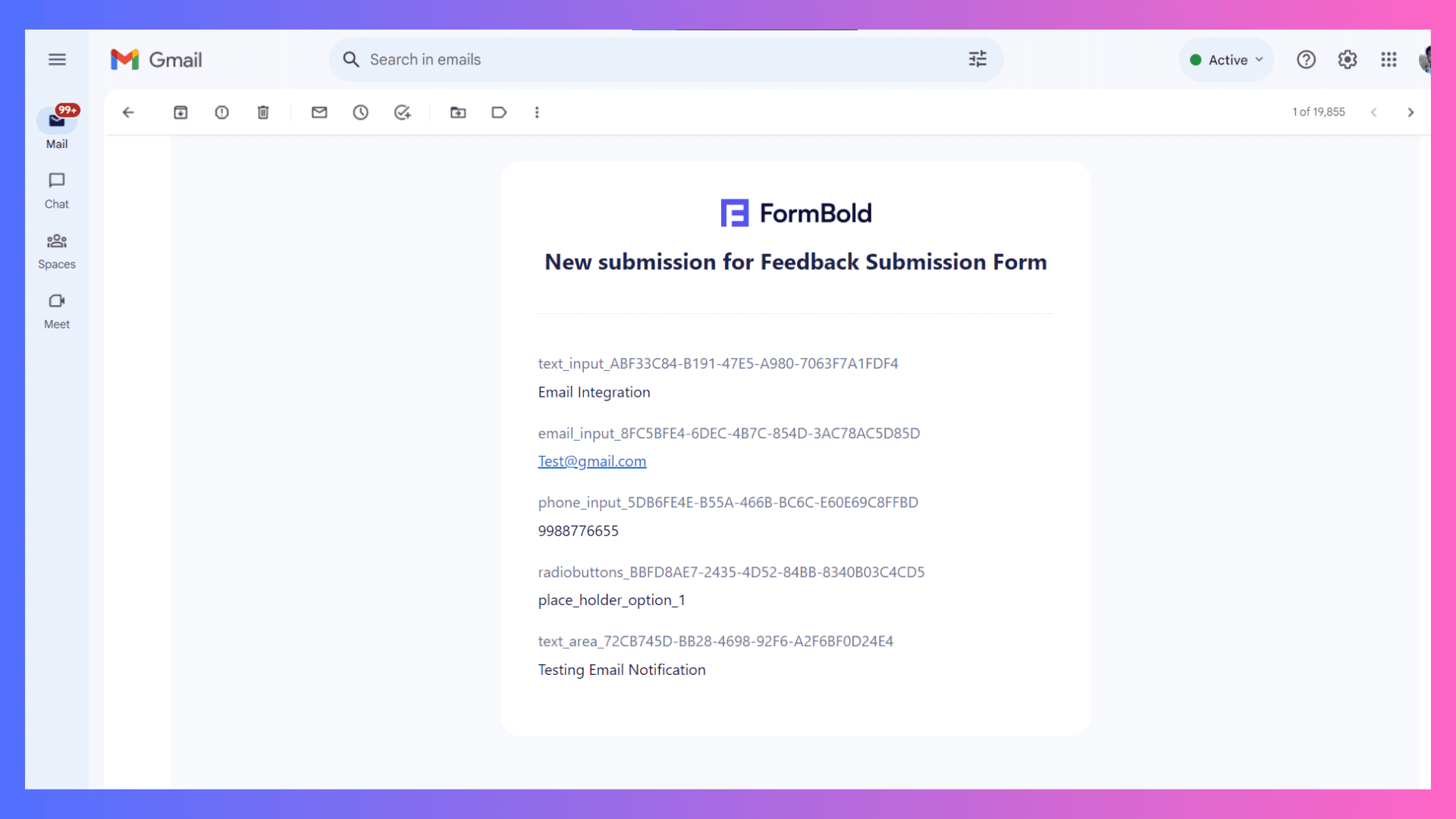Open the More options three-dot menu
The height and width of the screenshot is (819, 1456).
(537, 112)
